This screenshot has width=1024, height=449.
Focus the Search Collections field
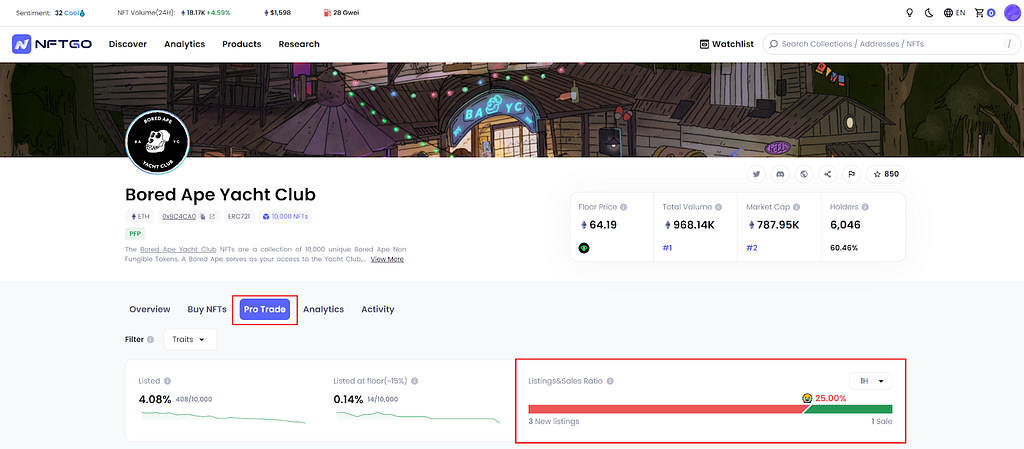tap(891, 44)
